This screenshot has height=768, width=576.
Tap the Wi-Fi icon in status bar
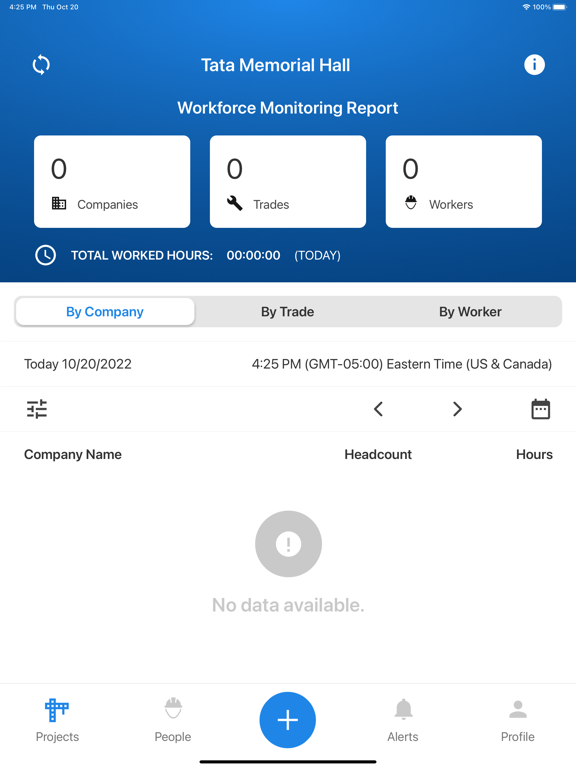[527, 7]
